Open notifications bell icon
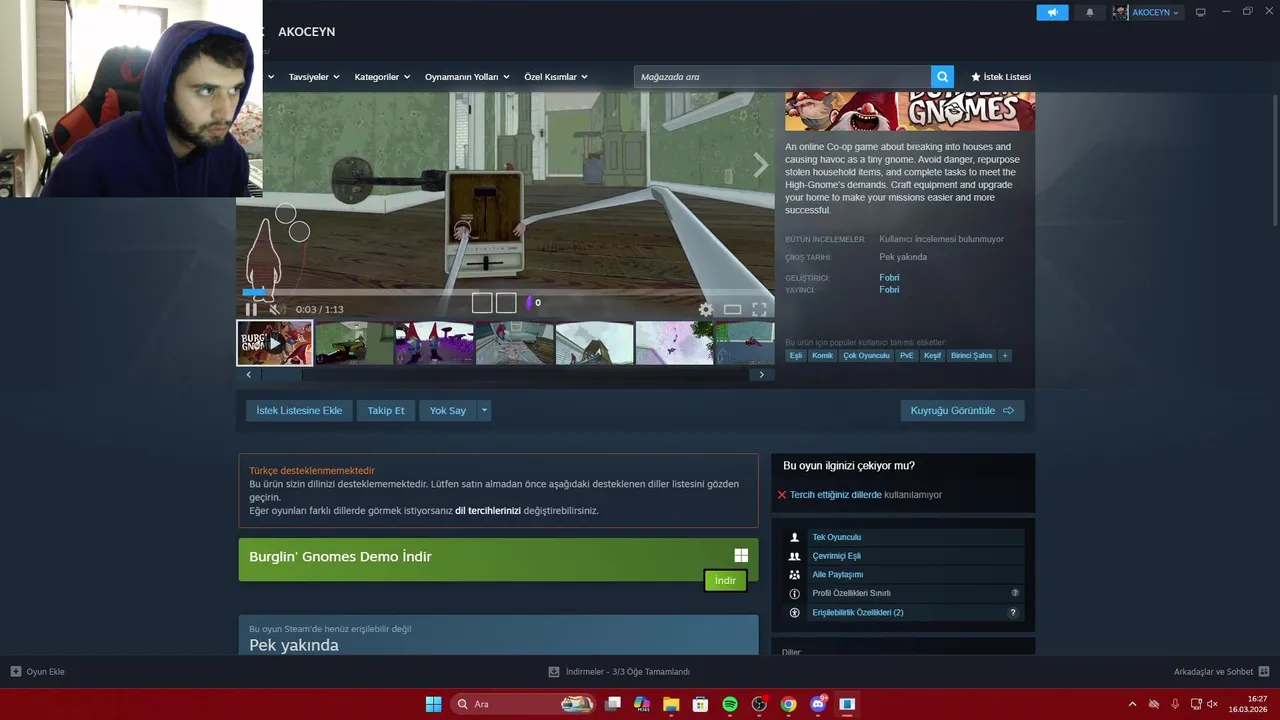Viewport: 1280px width, 720px height. click(x=1090, y=12)
